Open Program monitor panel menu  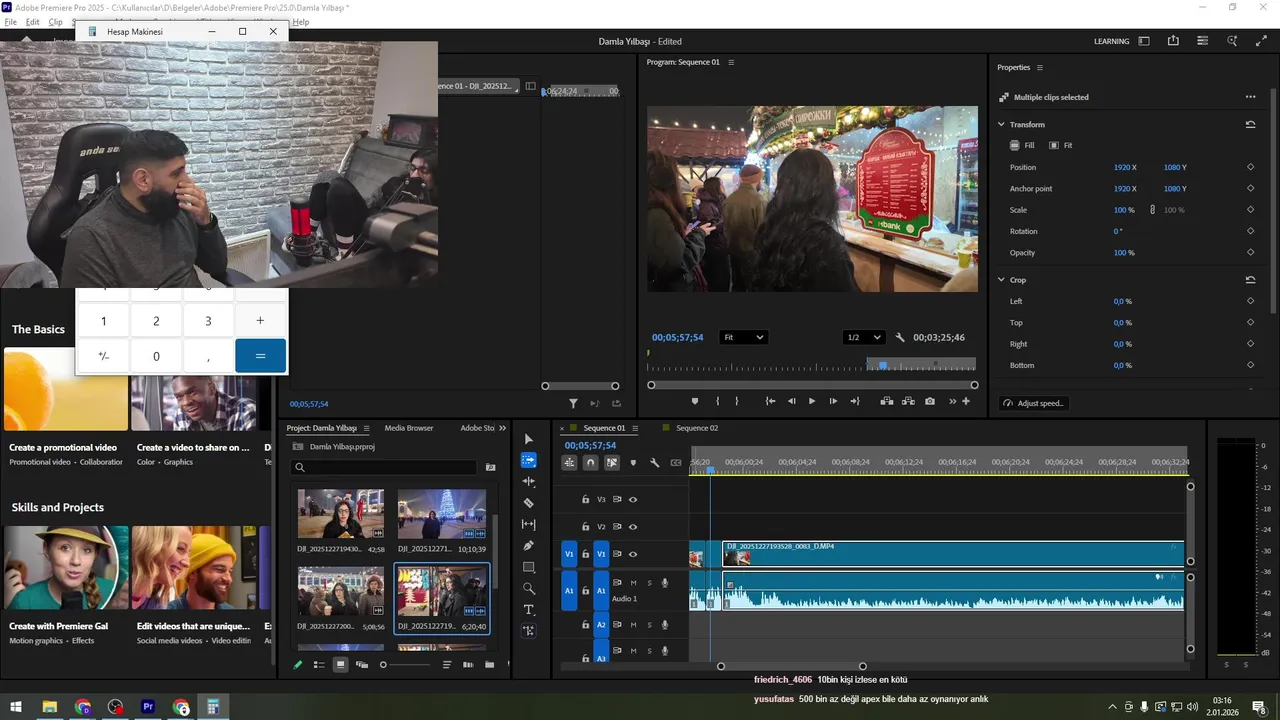pyautogui.click(x=731, y=62)
